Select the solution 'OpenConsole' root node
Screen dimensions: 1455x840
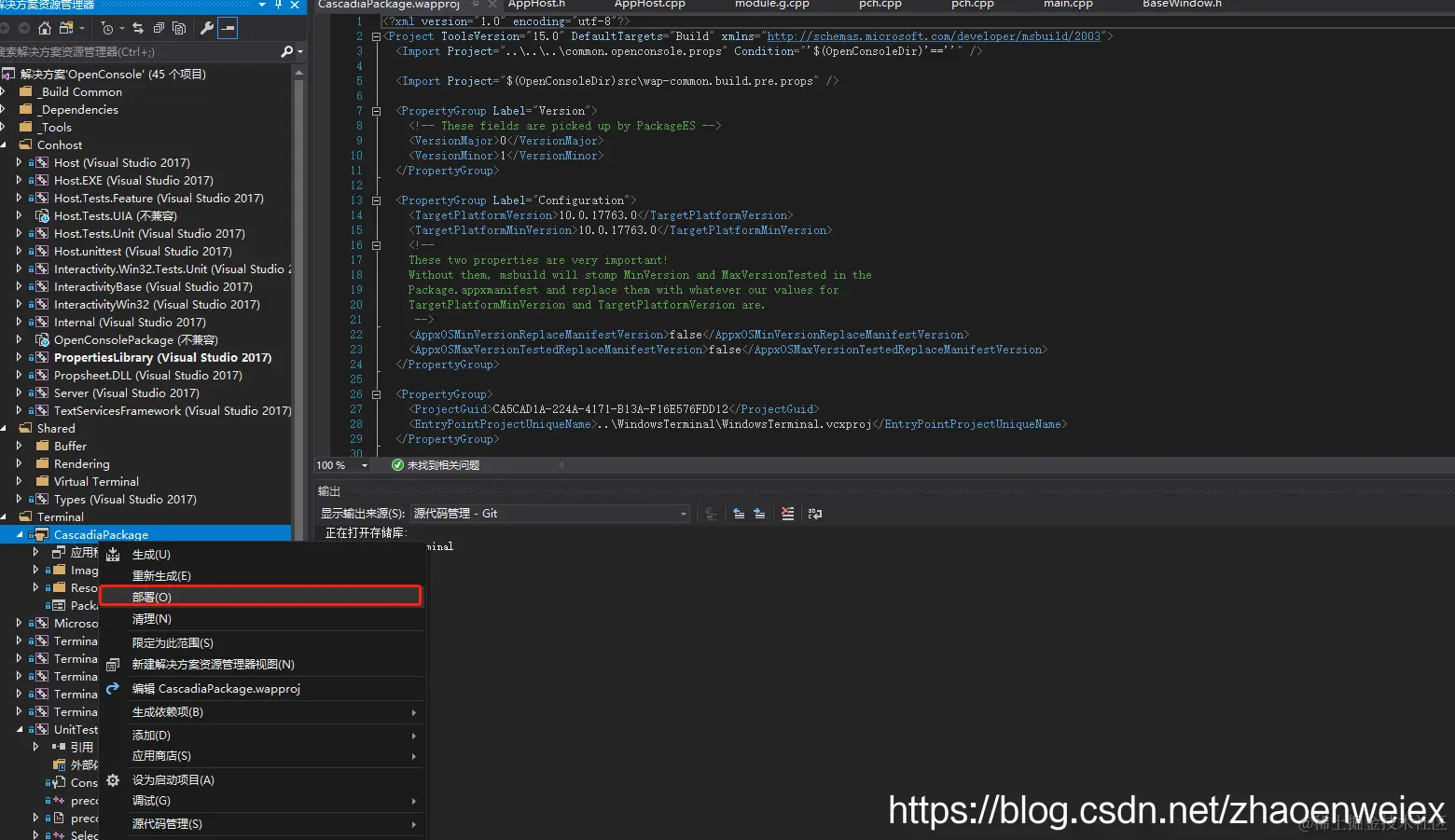click(113, 75)
